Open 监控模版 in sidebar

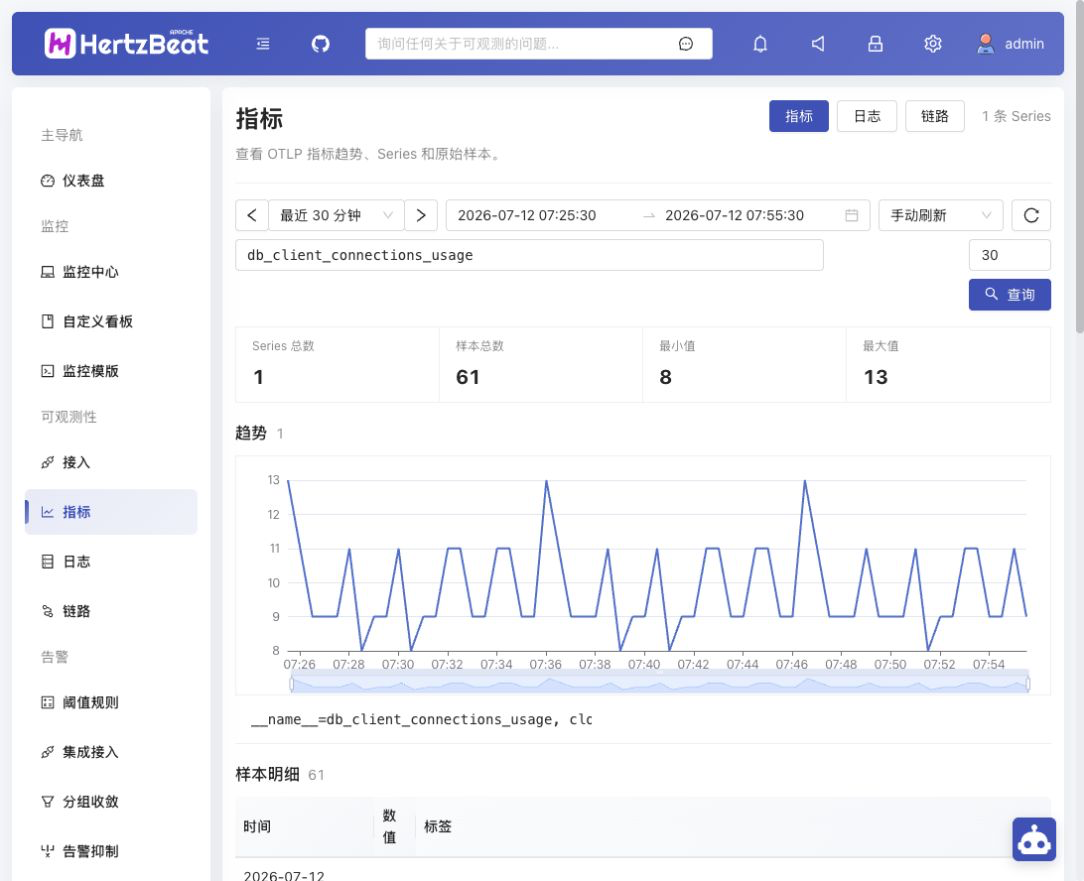pyautogui.click(x=111, y=371)
